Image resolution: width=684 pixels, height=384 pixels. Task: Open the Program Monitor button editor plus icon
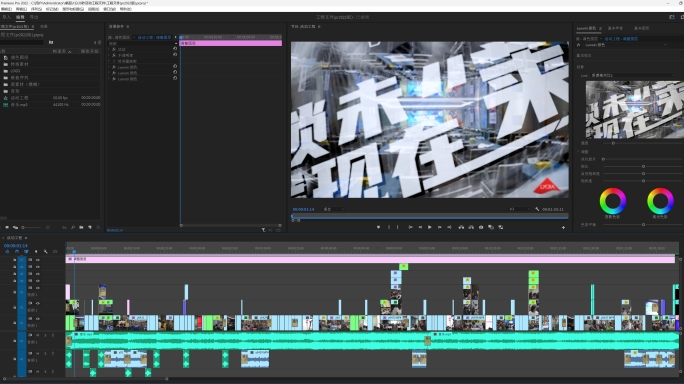pyautogui.click(x=563, y=227)
